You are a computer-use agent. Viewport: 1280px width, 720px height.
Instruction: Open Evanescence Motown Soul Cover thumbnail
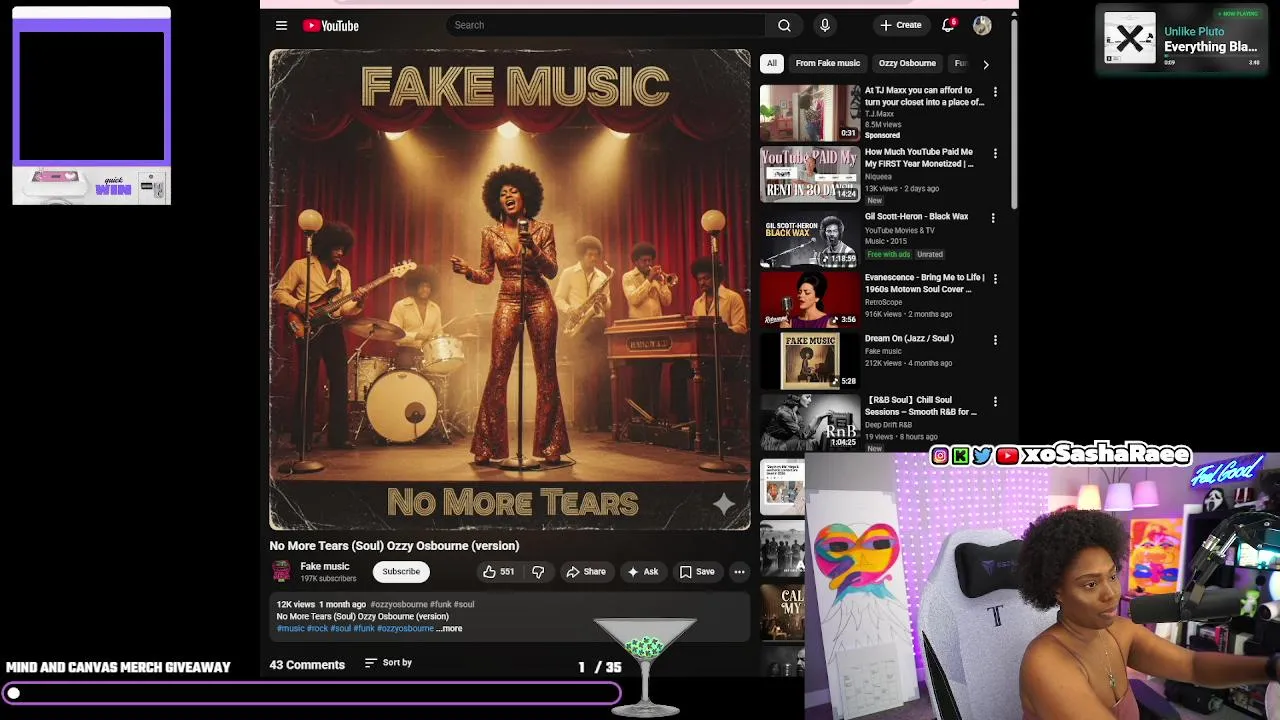click(810, 299)
